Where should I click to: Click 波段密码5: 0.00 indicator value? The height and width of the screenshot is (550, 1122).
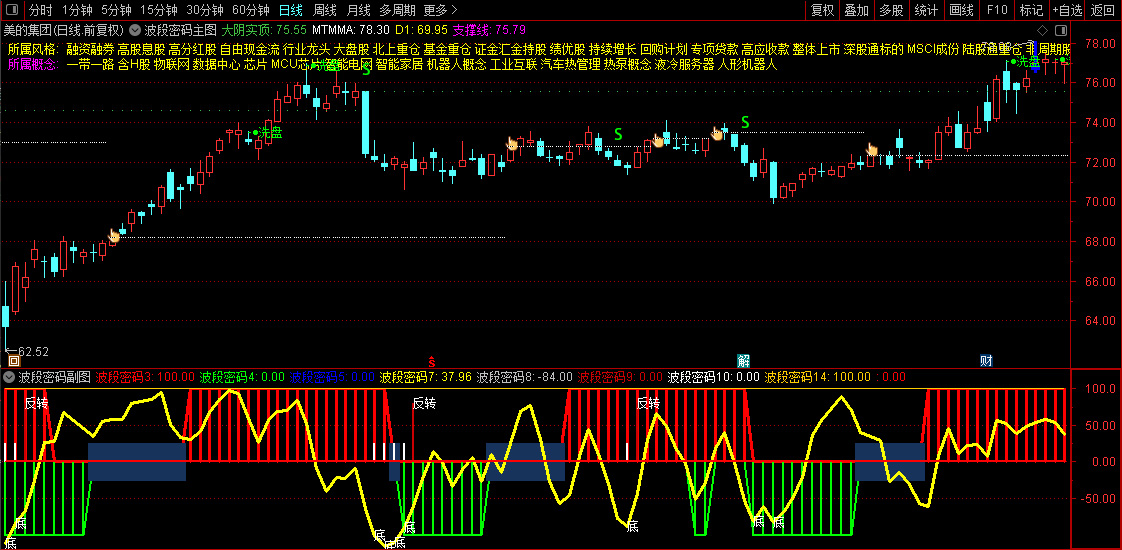coord(333,376)
